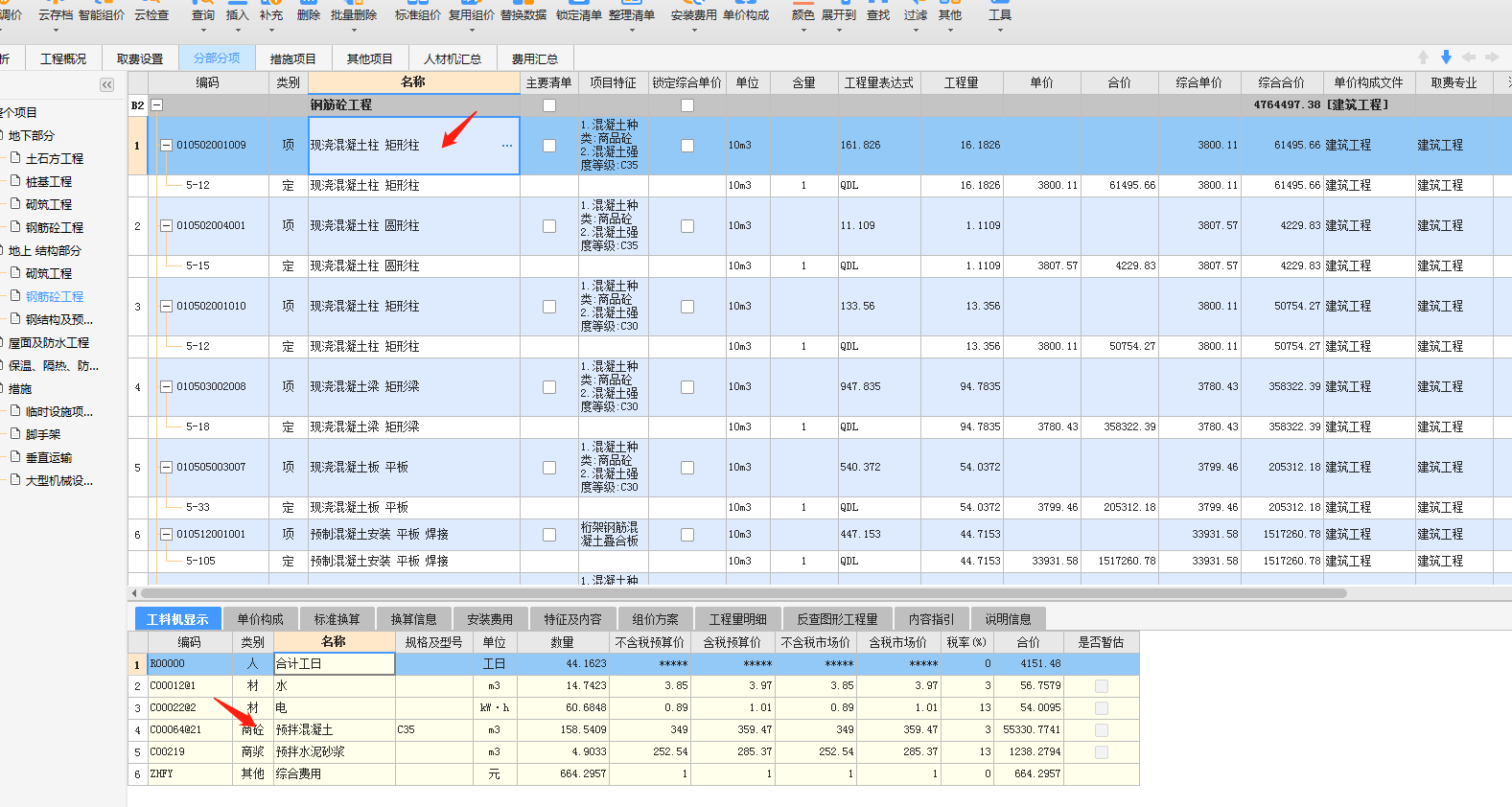This screenshot has height=807, width=1512.
Task: Click the horizontal scrollbar of the main table
Action: (x=743, y=593)
